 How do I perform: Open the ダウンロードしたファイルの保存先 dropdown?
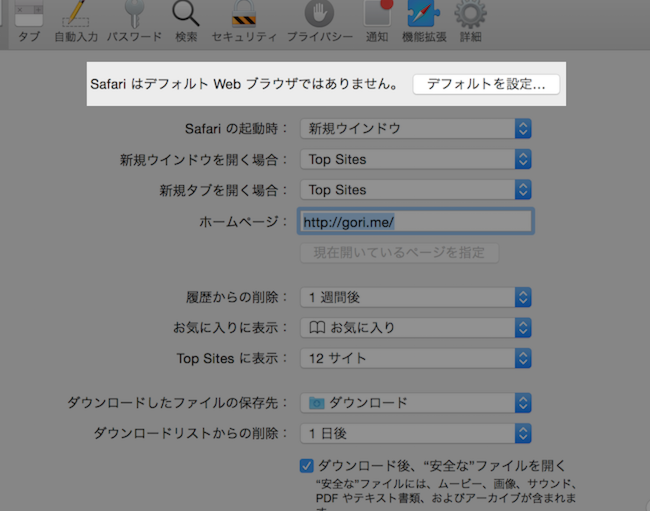click(416, 403)
